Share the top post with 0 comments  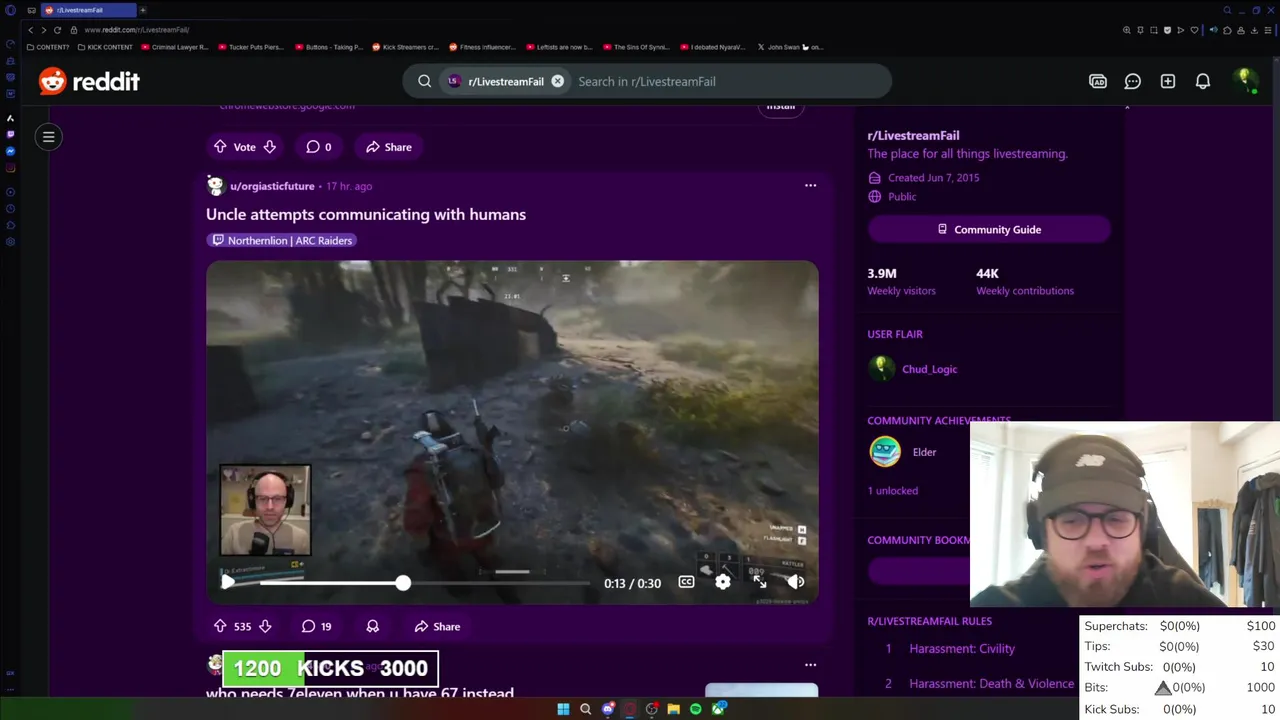point(389,147)
